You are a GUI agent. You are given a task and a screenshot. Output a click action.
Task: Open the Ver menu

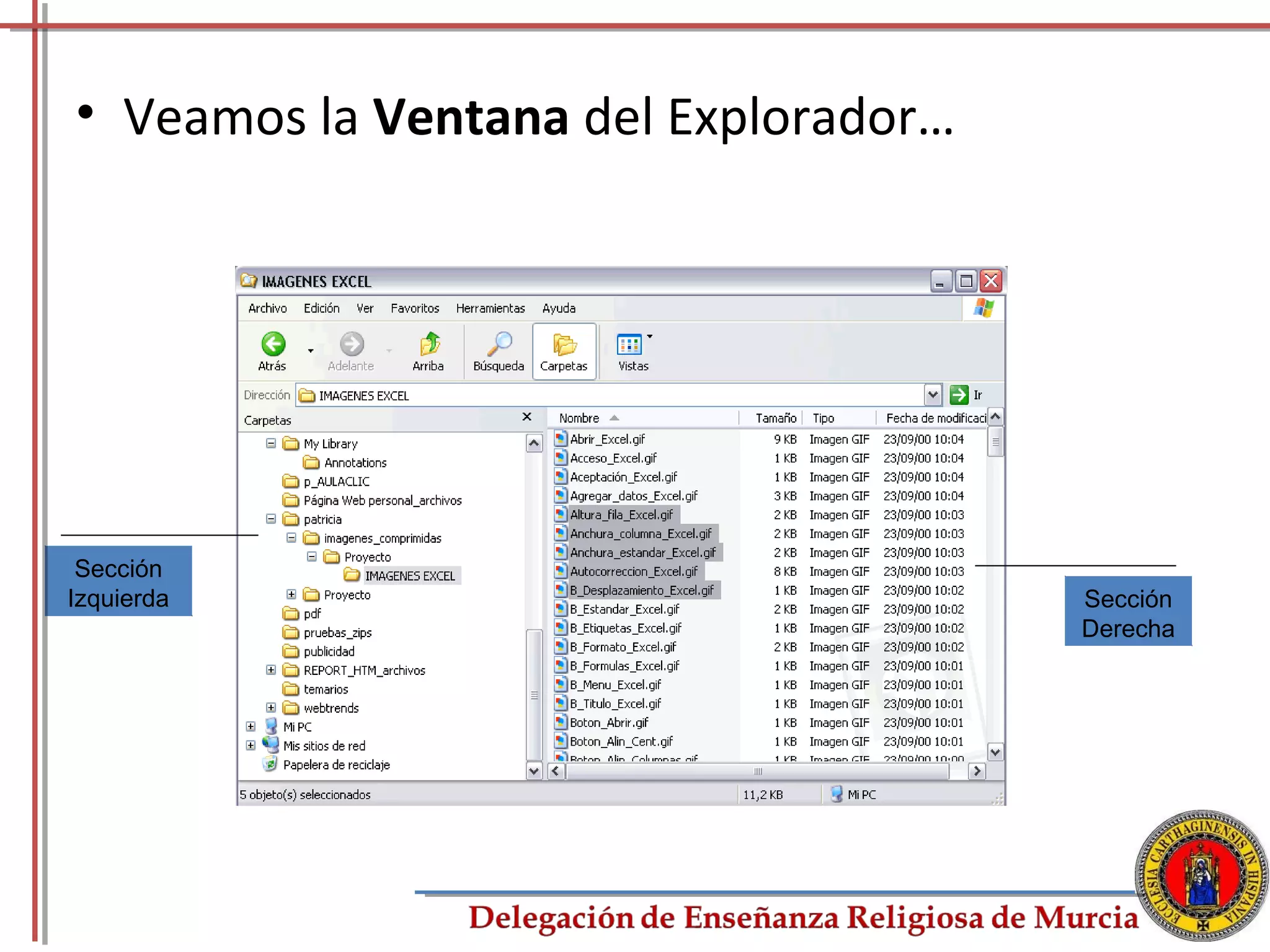(x=365, y=308)
